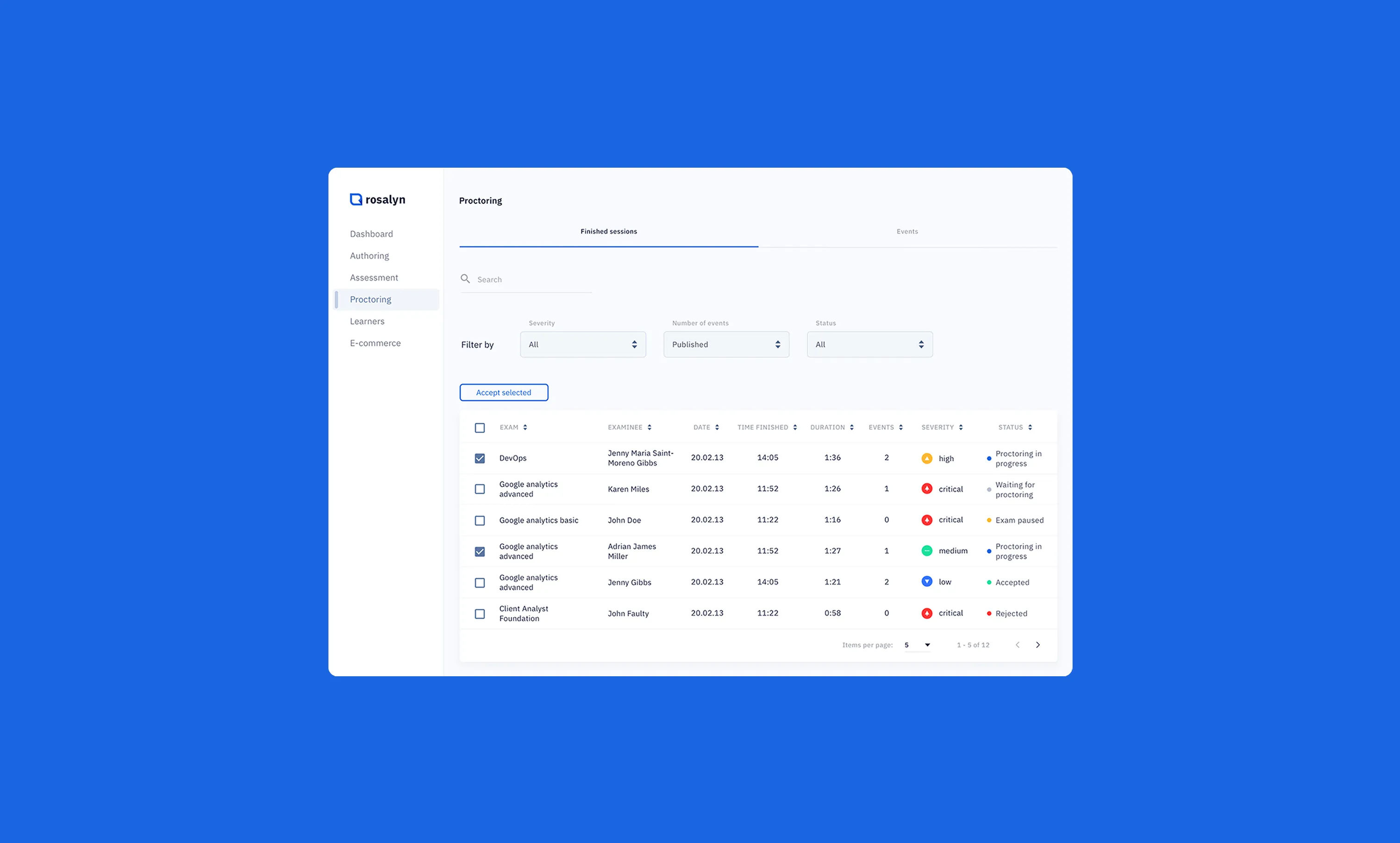Click Google analytics basic exam name
1400x843 pixels.
(539, 520)
